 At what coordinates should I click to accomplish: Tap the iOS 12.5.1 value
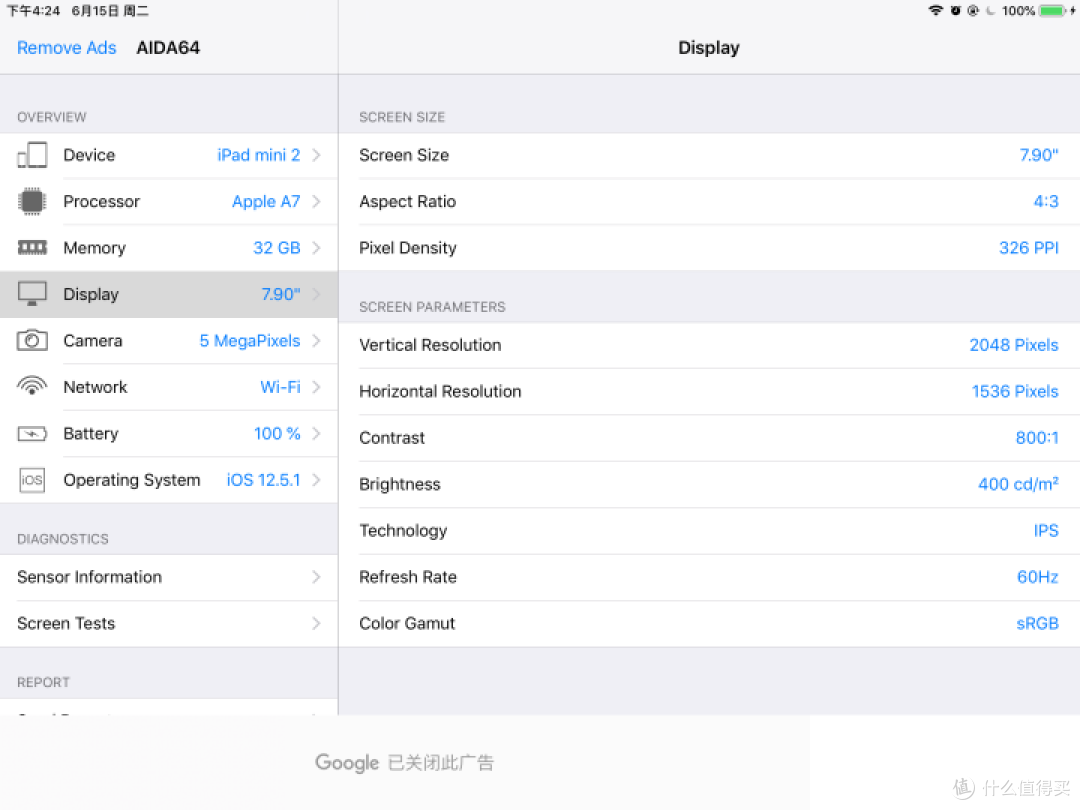pyautogui.click(x=264, y=480)
